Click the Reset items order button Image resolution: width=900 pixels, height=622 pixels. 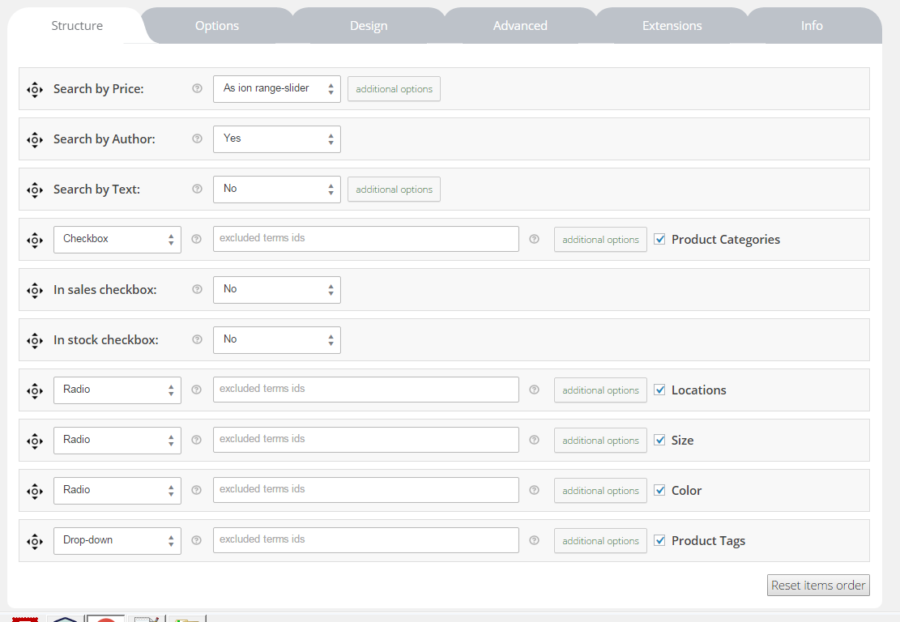tap(818, 585)
